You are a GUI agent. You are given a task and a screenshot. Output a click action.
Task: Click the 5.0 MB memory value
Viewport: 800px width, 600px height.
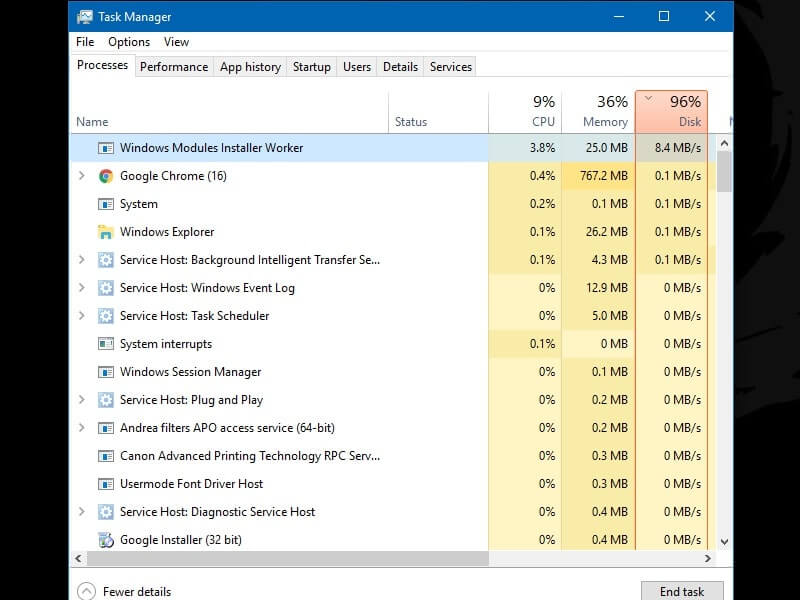[x=610, y=316]
